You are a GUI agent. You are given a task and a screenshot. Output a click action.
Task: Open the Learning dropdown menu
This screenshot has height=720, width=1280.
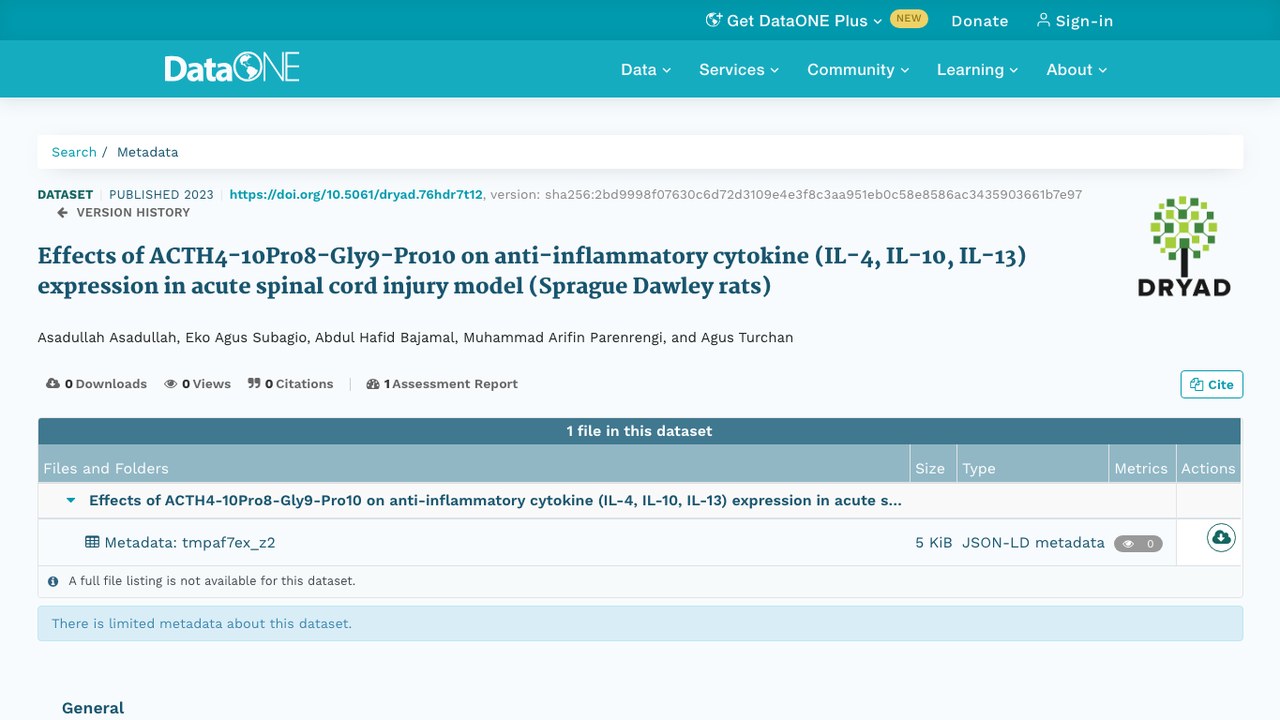pos(977,69)
